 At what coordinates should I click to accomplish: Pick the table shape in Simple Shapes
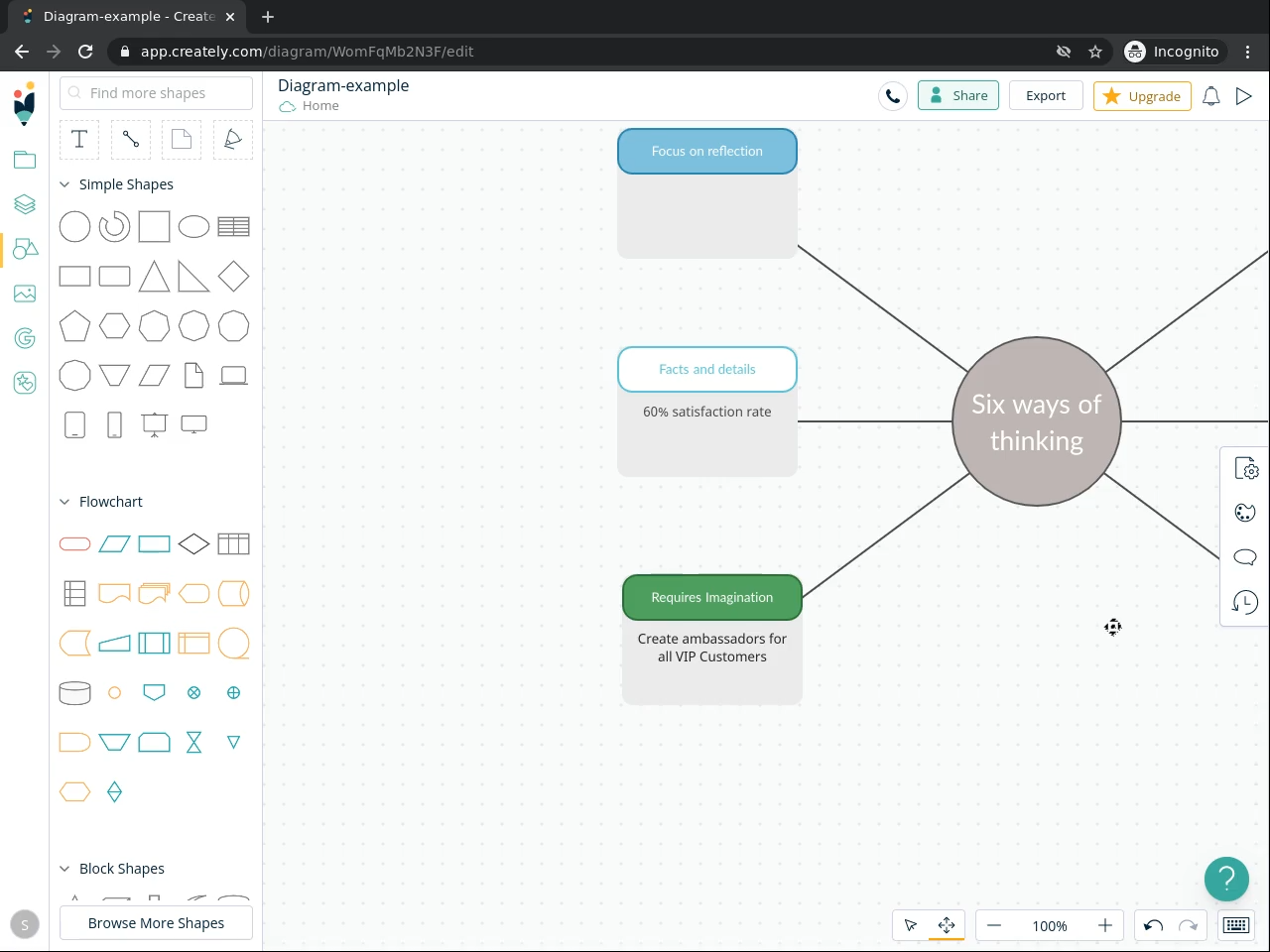[233, 227]
